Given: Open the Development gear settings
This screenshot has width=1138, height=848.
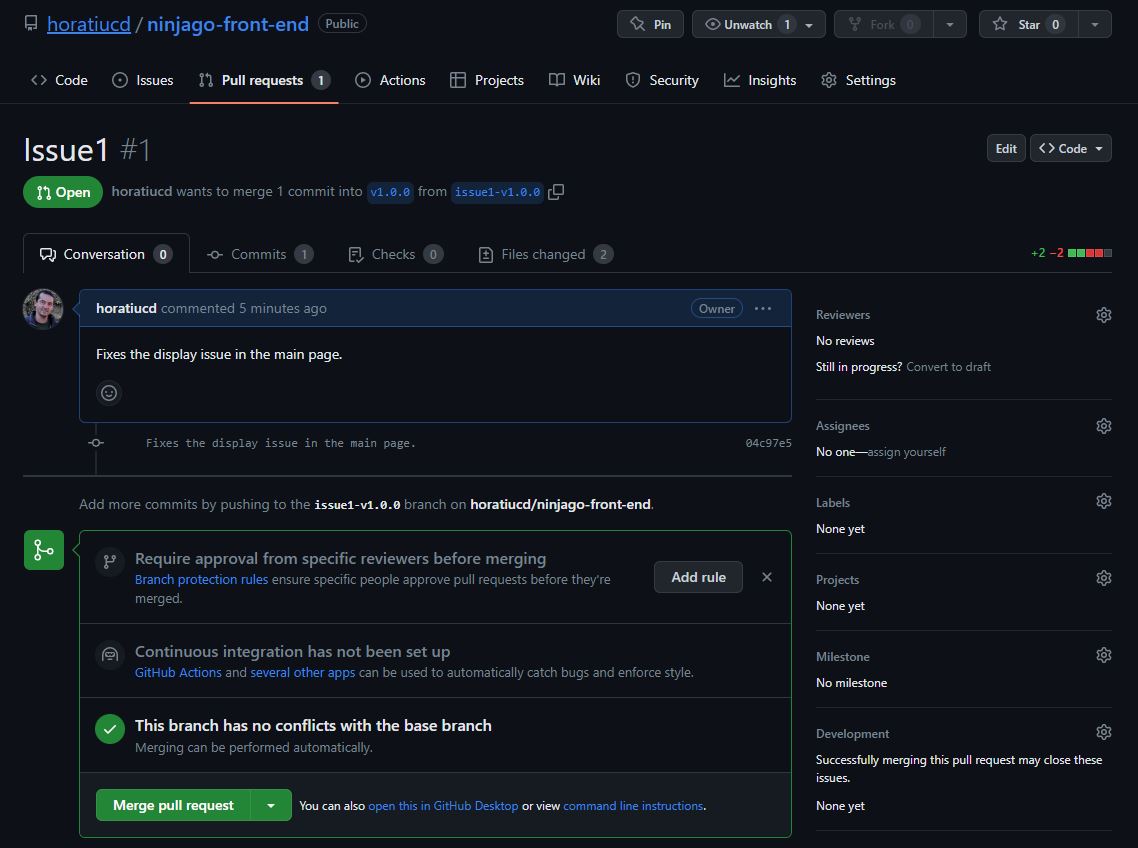Looking at the screenshot, I should (1103, 733).
